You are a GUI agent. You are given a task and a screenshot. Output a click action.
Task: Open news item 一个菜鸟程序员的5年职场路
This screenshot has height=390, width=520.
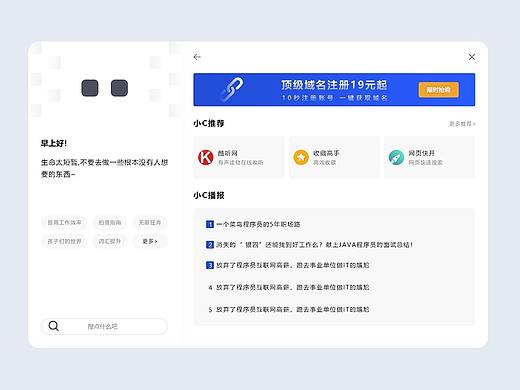point(258,224)
